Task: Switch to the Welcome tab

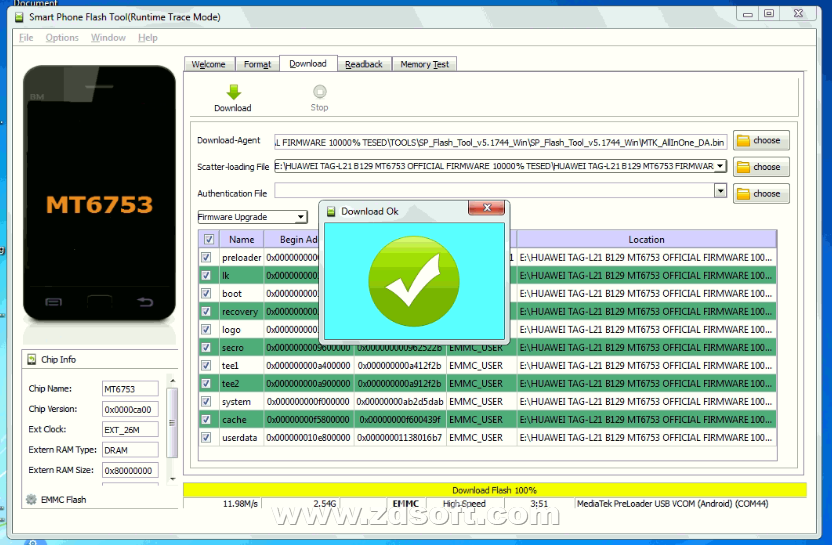Action: point(209,64)
